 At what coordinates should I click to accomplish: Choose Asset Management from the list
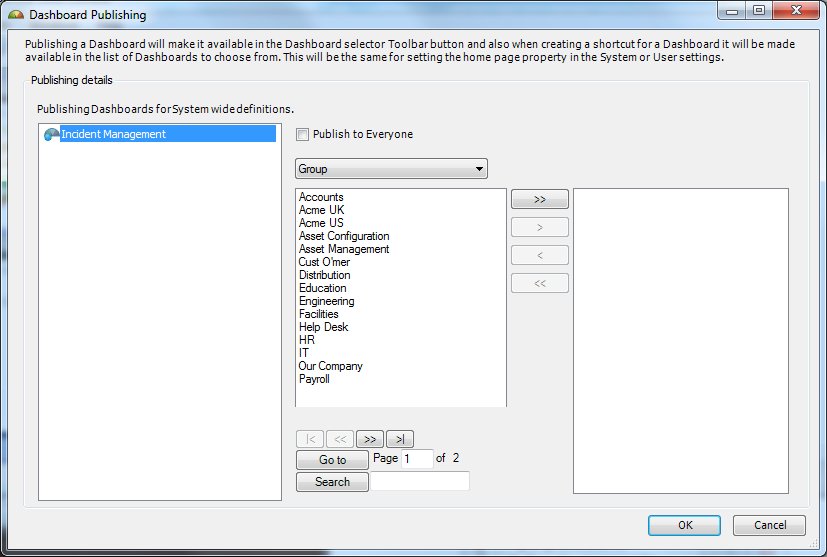point(344,249)
